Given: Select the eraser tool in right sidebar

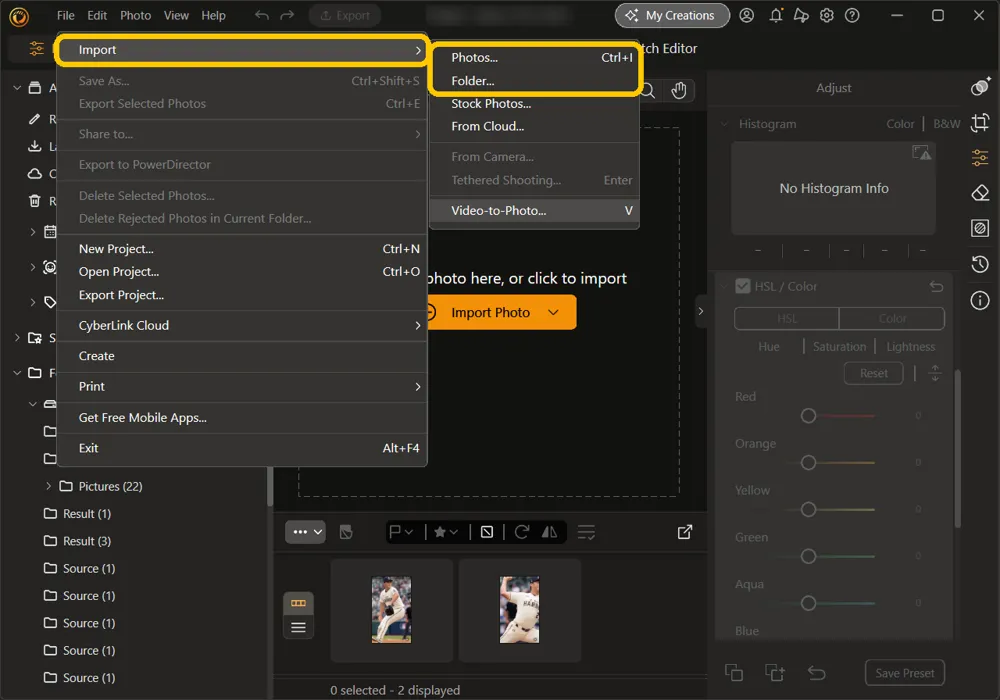Looking at the screenshot, I should coord(980,193).
